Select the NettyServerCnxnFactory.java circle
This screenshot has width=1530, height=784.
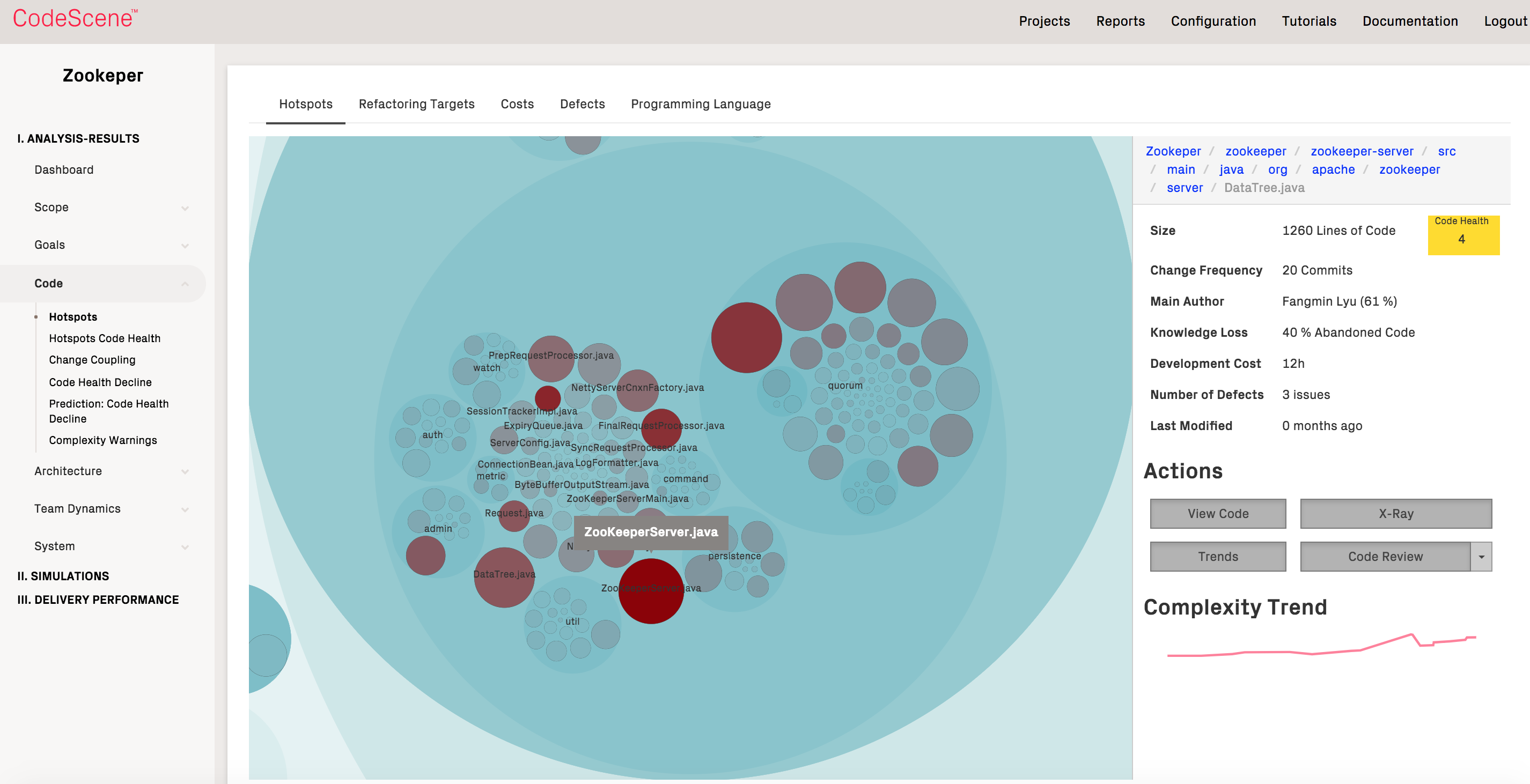click(x=637, y=390)
